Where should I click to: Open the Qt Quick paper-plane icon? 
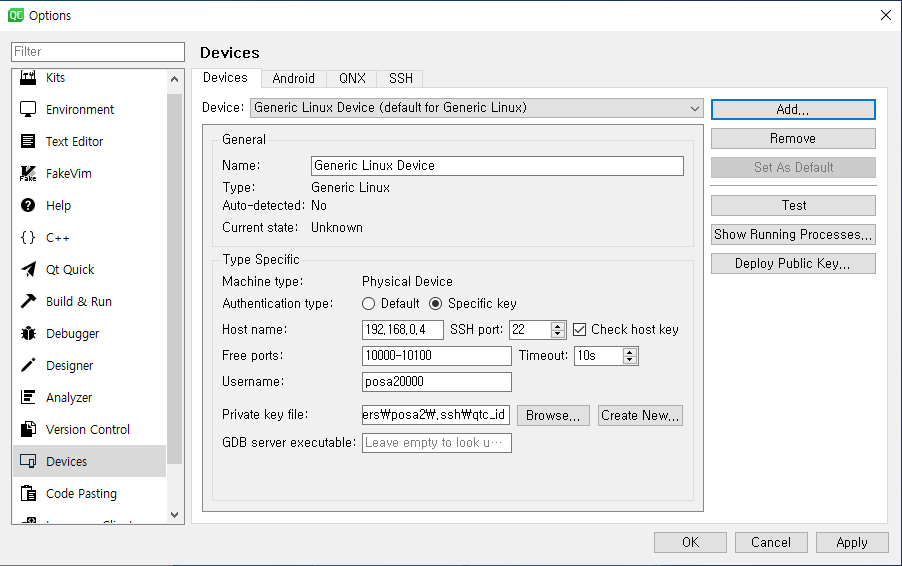pos(28,269)
